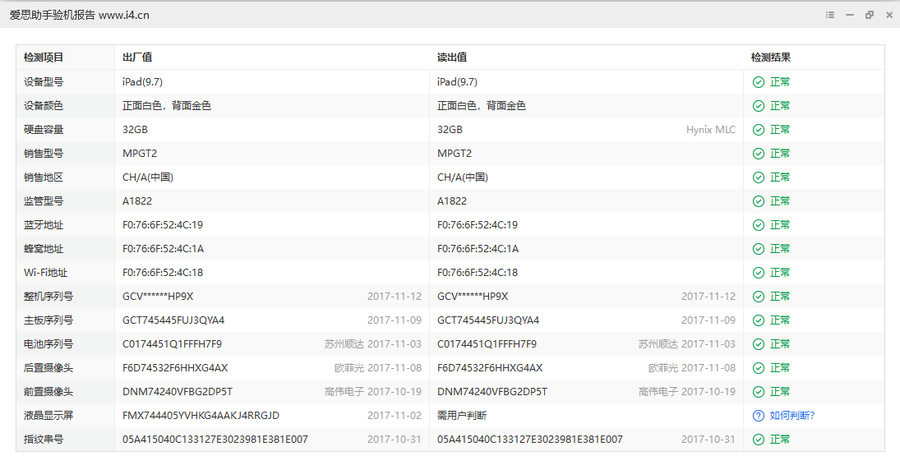
Task: Click read value CH/A(中国)
Action: tap(463, 177)
